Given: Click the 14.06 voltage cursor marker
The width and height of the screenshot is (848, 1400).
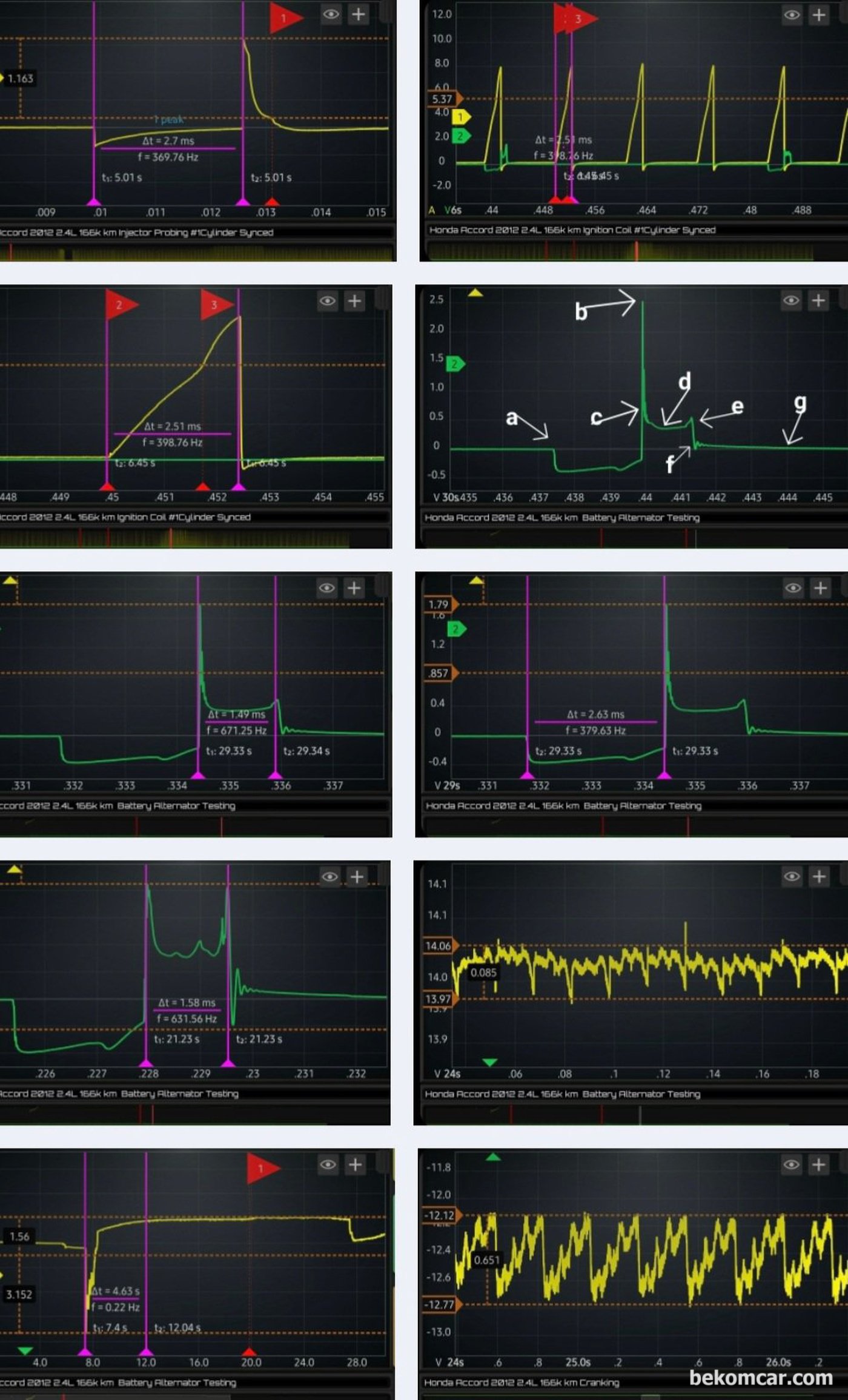Looking at the screenshot, I should (440, 946).
